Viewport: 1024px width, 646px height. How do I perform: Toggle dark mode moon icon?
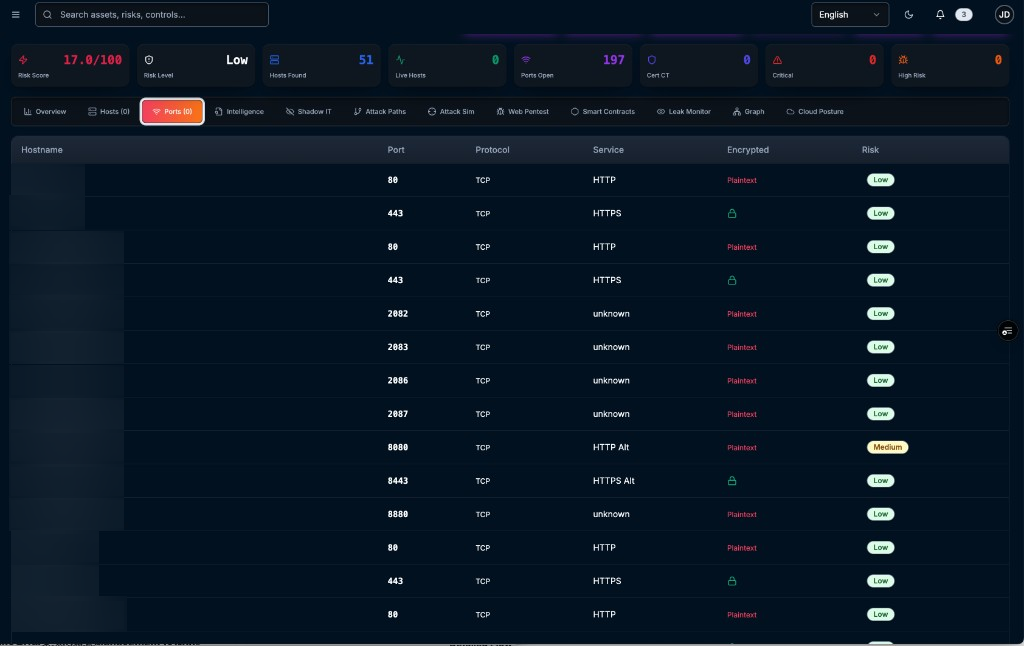[x=909, y=14]
